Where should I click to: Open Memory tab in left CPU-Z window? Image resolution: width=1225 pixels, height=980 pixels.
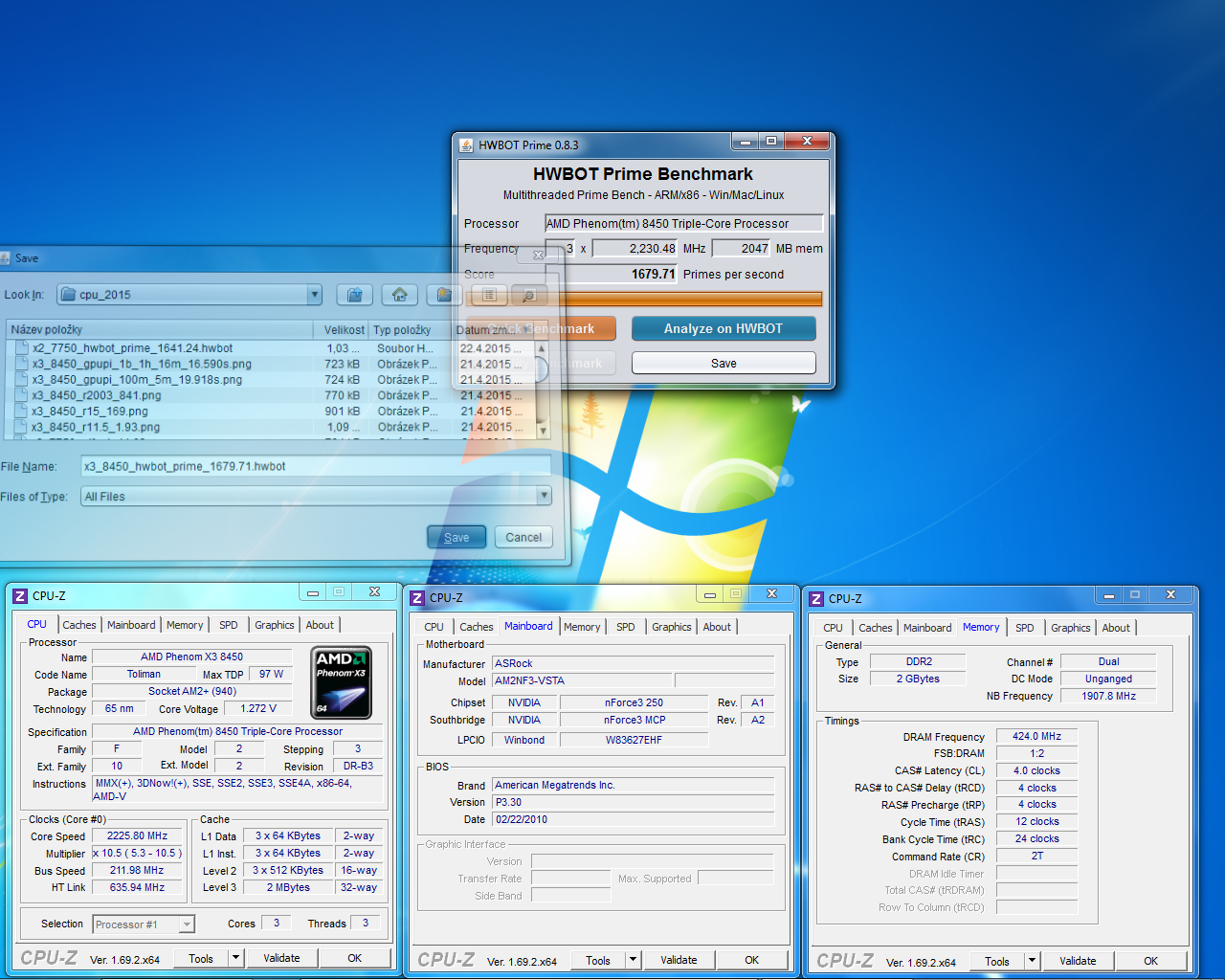(185, 625)
